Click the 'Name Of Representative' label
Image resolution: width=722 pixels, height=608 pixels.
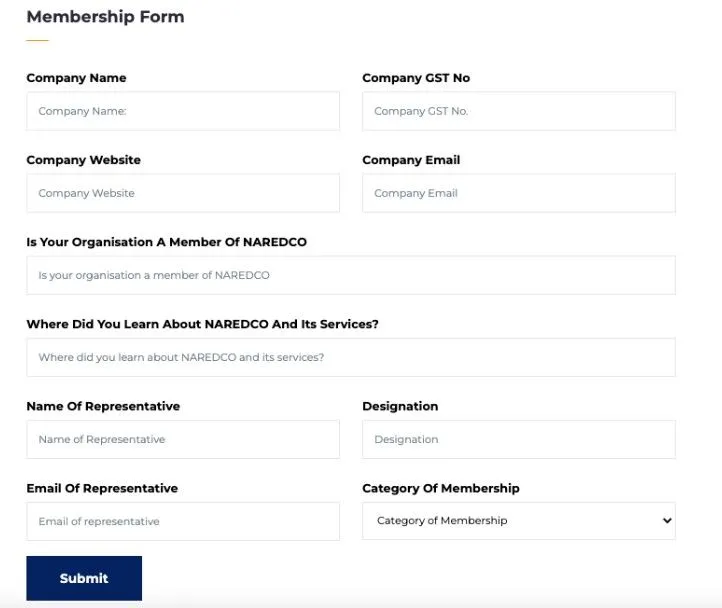tap(103, 406)
